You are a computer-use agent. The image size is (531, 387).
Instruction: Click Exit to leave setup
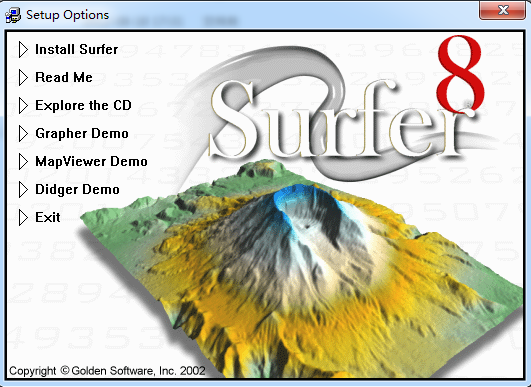click(x=48, y=217)
